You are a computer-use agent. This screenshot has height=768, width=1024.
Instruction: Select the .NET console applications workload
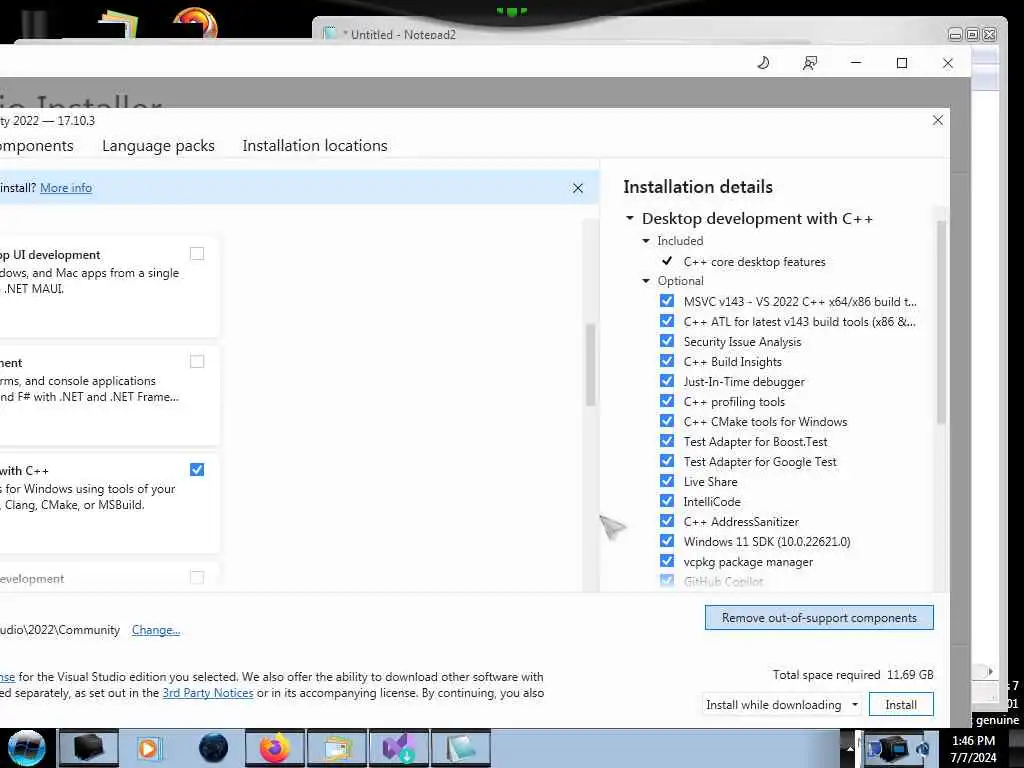(197, 361)
